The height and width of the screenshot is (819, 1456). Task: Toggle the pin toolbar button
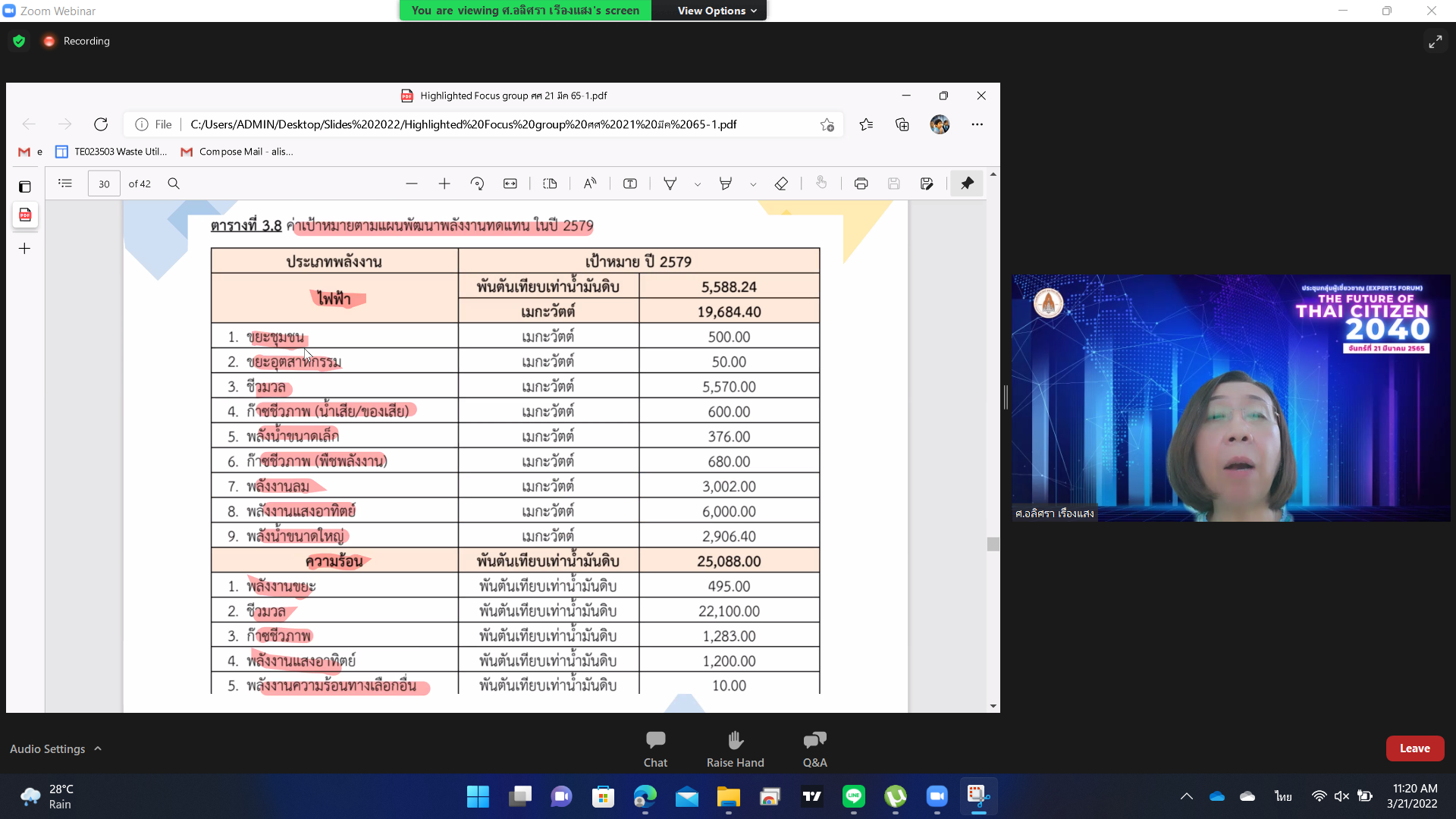pos(967,184)
